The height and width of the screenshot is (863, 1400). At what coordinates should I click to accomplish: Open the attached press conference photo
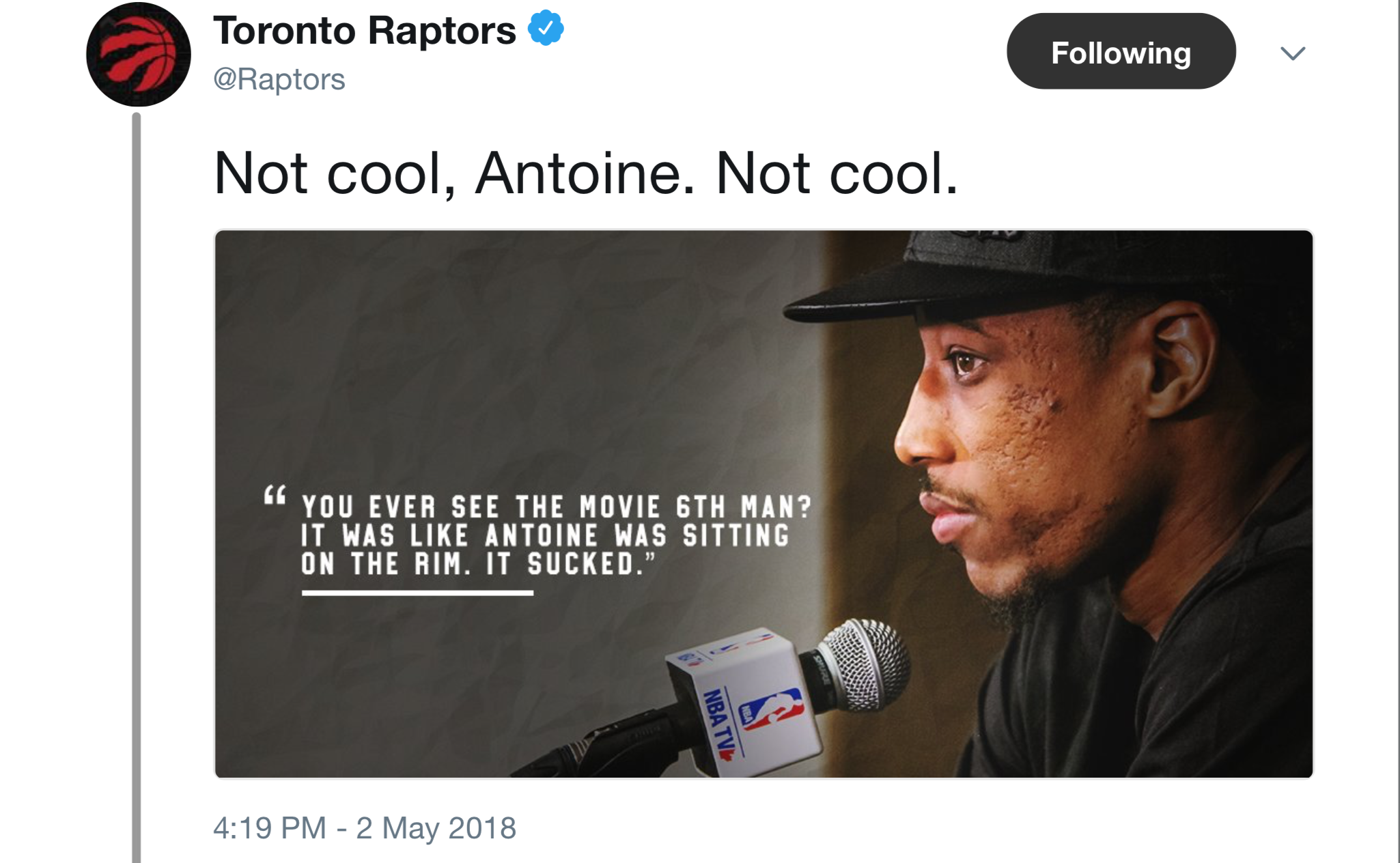point(764,504)
